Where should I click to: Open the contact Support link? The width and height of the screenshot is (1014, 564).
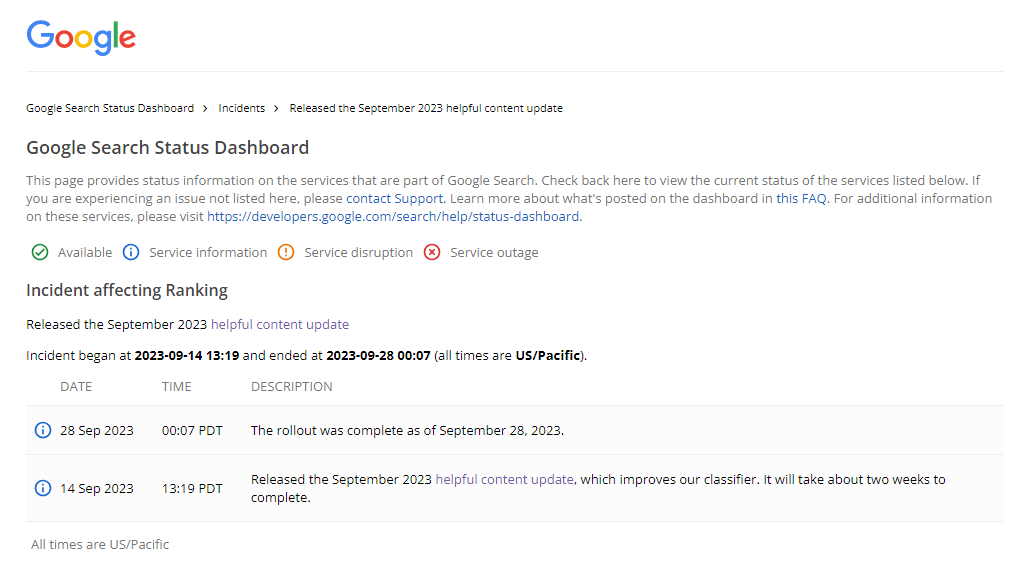394,199
